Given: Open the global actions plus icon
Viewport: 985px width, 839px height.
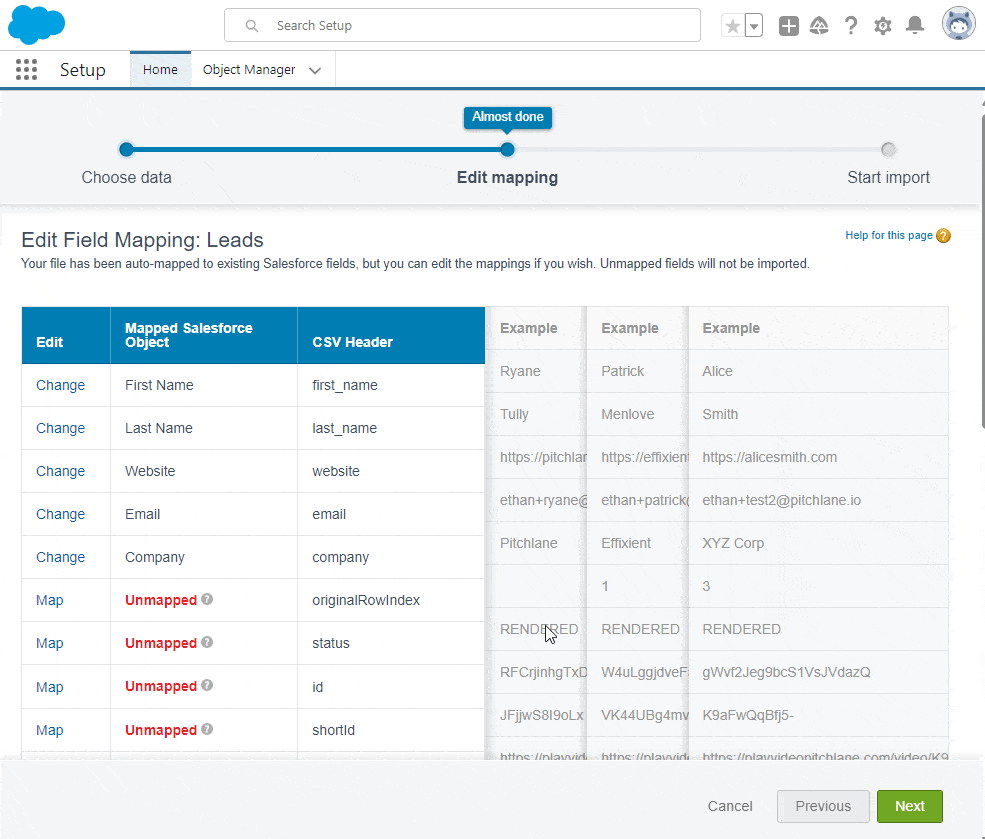Looking at the screenshot, I should (x=788, y=26).
